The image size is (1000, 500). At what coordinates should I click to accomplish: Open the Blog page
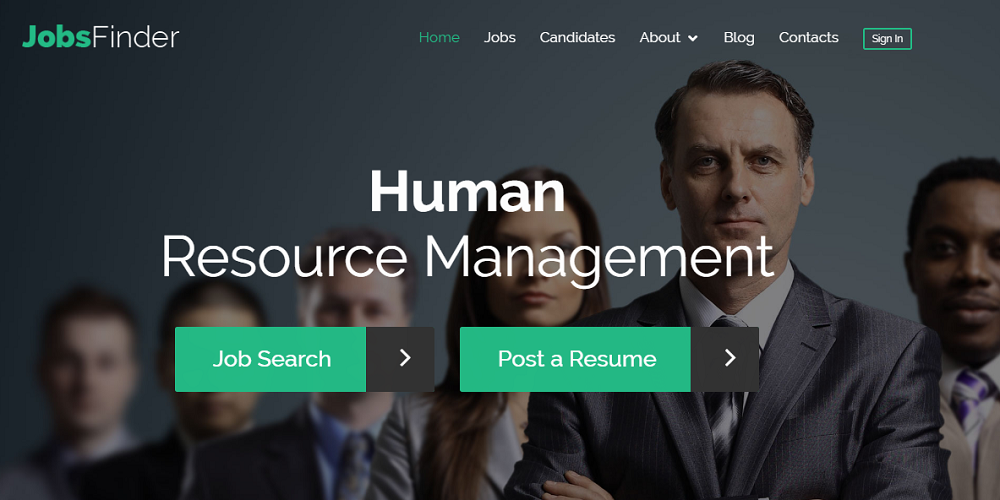click(739, 38)
